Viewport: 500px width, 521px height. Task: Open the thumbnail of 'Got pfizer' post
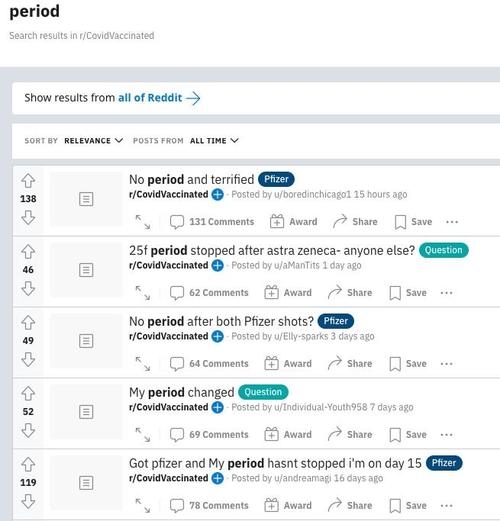[x=86, y=483]
